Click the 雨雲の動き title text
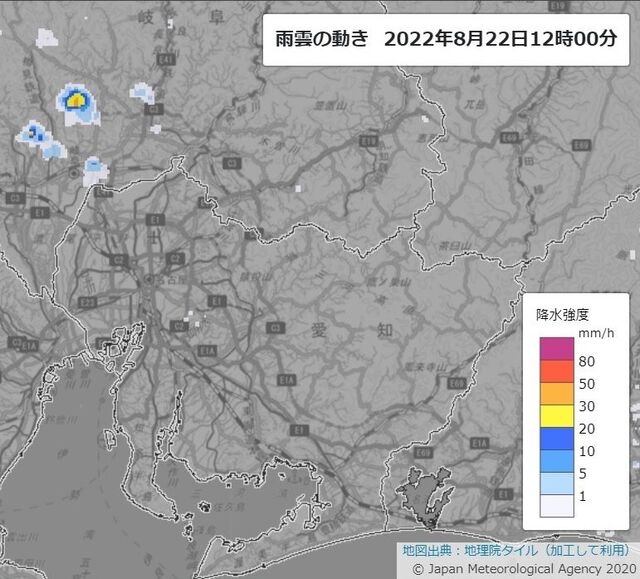Screen dimensions: 640x579 coord(322,39)
